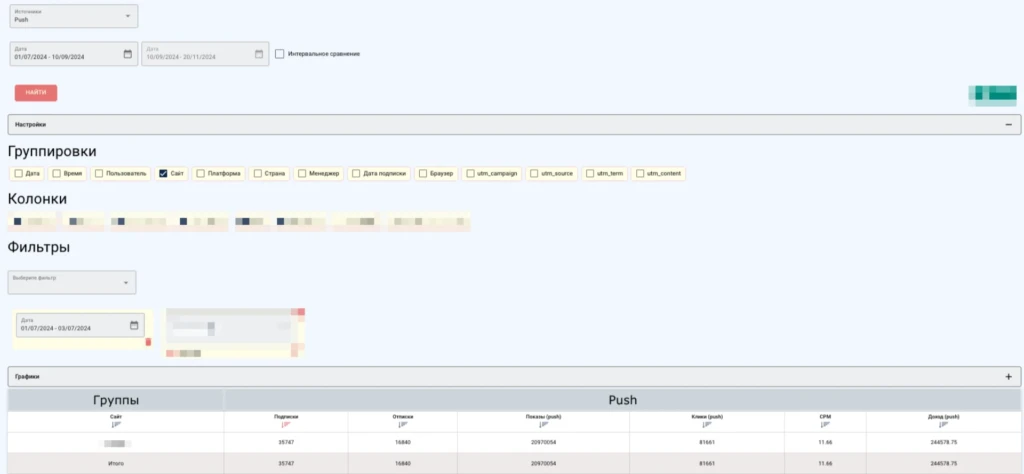Viewport: 1024px width, 474px height.
Task: Expand the Графики panel with plus
Action: tap(1008, 377)
